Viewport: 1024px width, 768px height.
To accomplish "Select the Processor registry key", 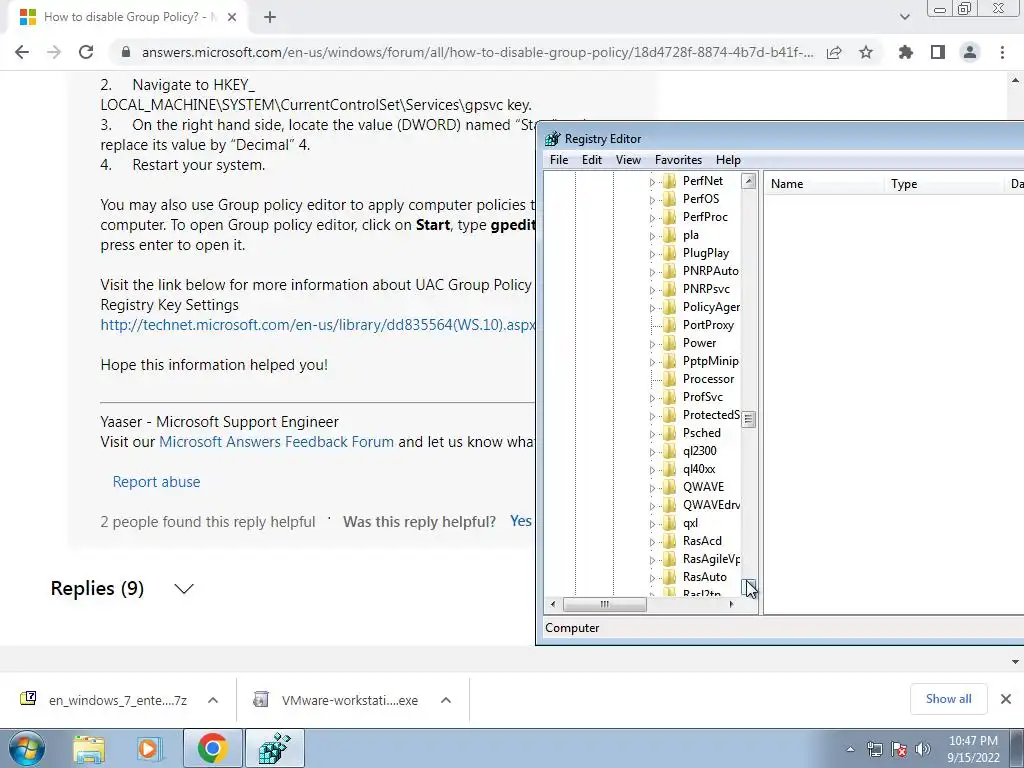I will [x=708, y=379].
